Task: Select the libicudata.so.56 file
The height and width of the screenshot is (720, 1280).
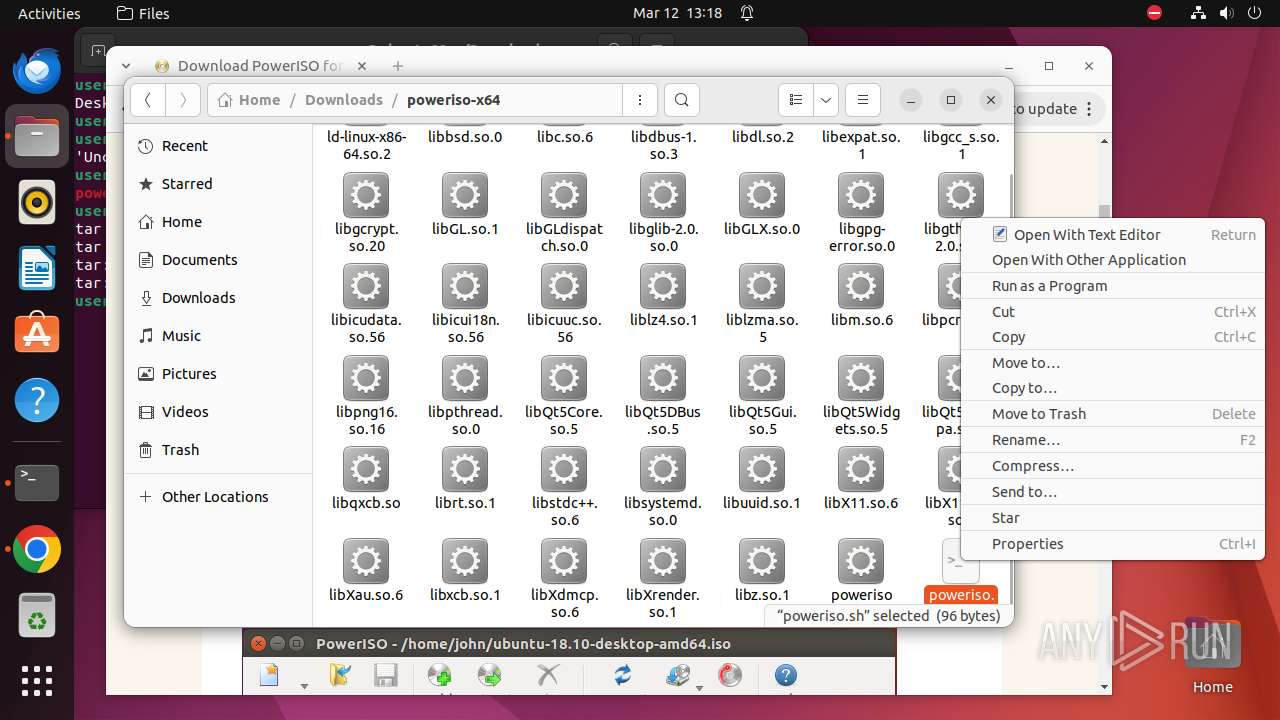Action: pos(366,304)
